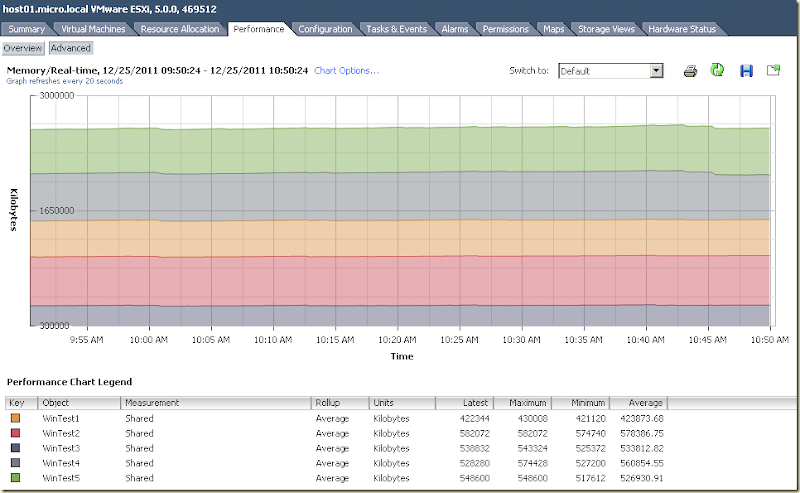Screen dimensions: 800x493
Task: Click the 1650000 axis label
Action: click(x=57, y=210)
